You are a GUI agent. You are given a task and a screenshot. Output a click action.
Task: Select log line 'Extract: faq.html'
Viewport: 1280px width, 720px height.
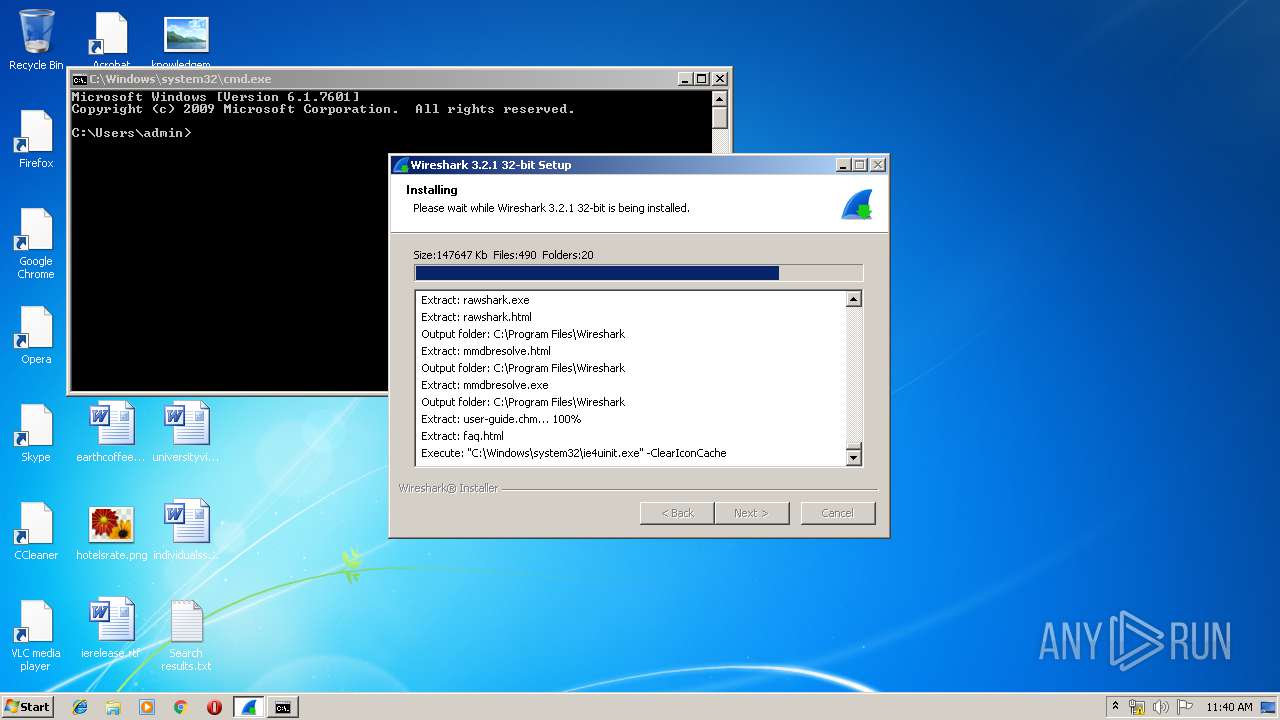(462, 436)
